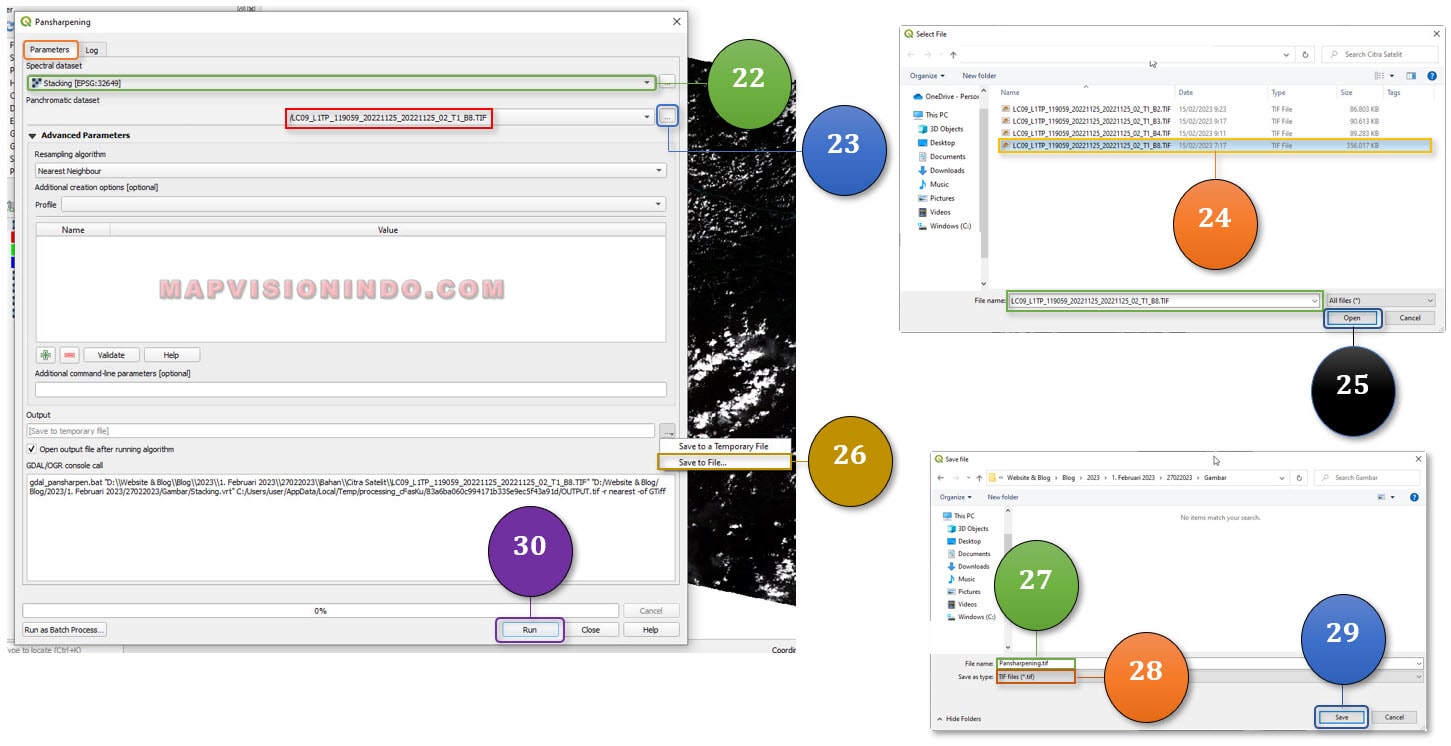Collapse the Advanced Parameters section

32,135
